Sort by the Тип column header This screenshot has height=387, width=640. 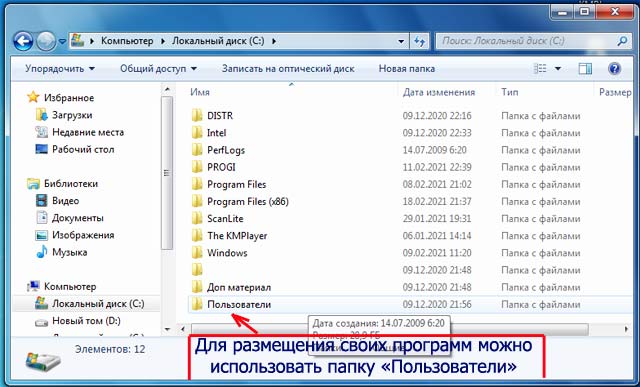click(x=510, y=92)
